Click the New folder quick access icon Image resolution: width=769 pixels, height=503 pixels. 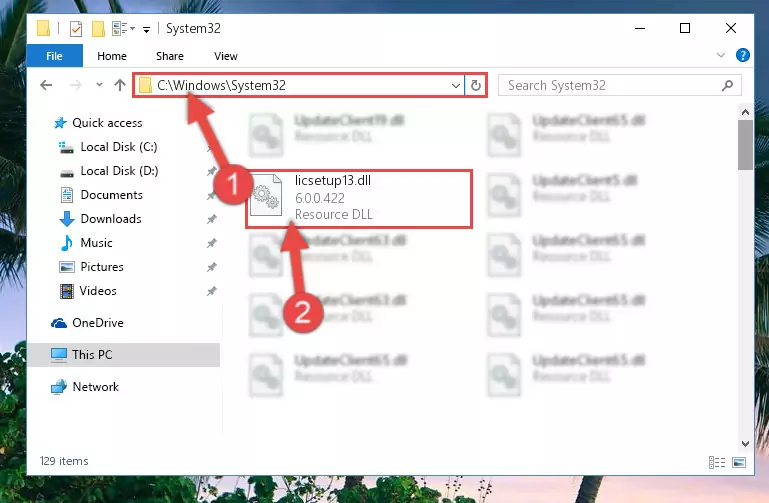click(99, 29)
